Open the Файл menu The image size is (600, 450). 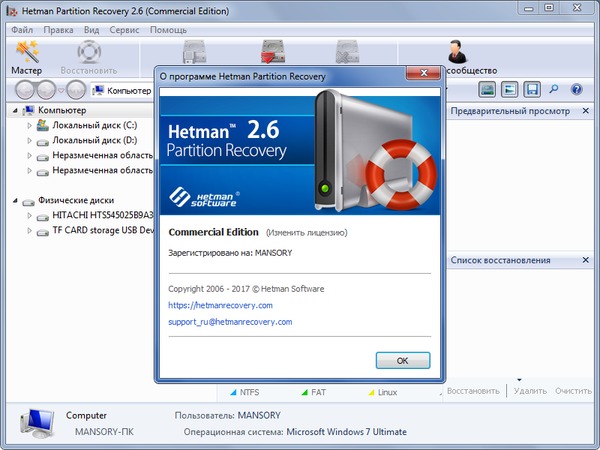click(x=22, y=30)
